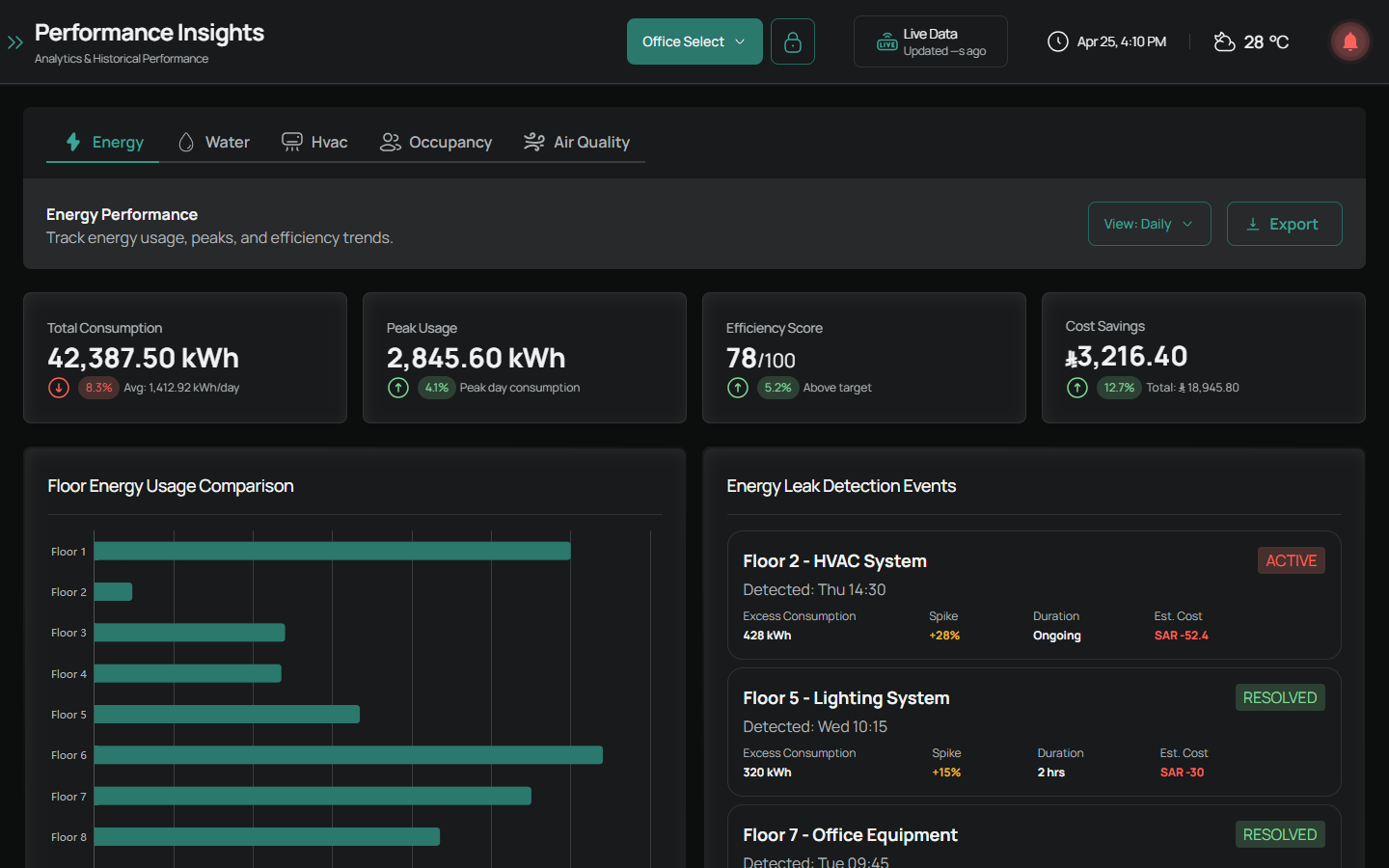Click the weather cloud icon
1389x868 pixels.
coord(1224,41)
